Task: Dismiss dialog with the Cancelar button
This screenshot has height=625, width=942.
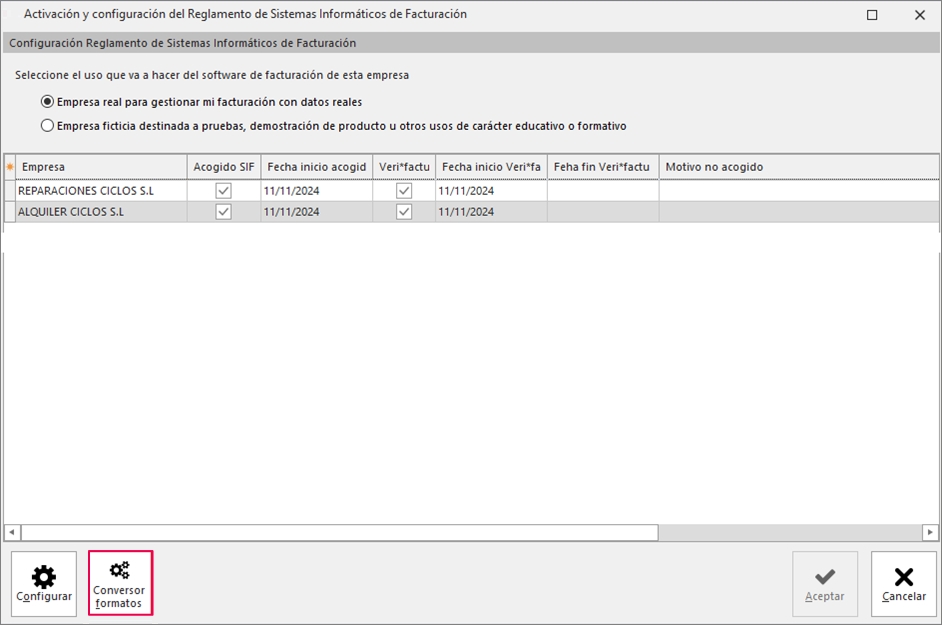Action: point(904,584)
